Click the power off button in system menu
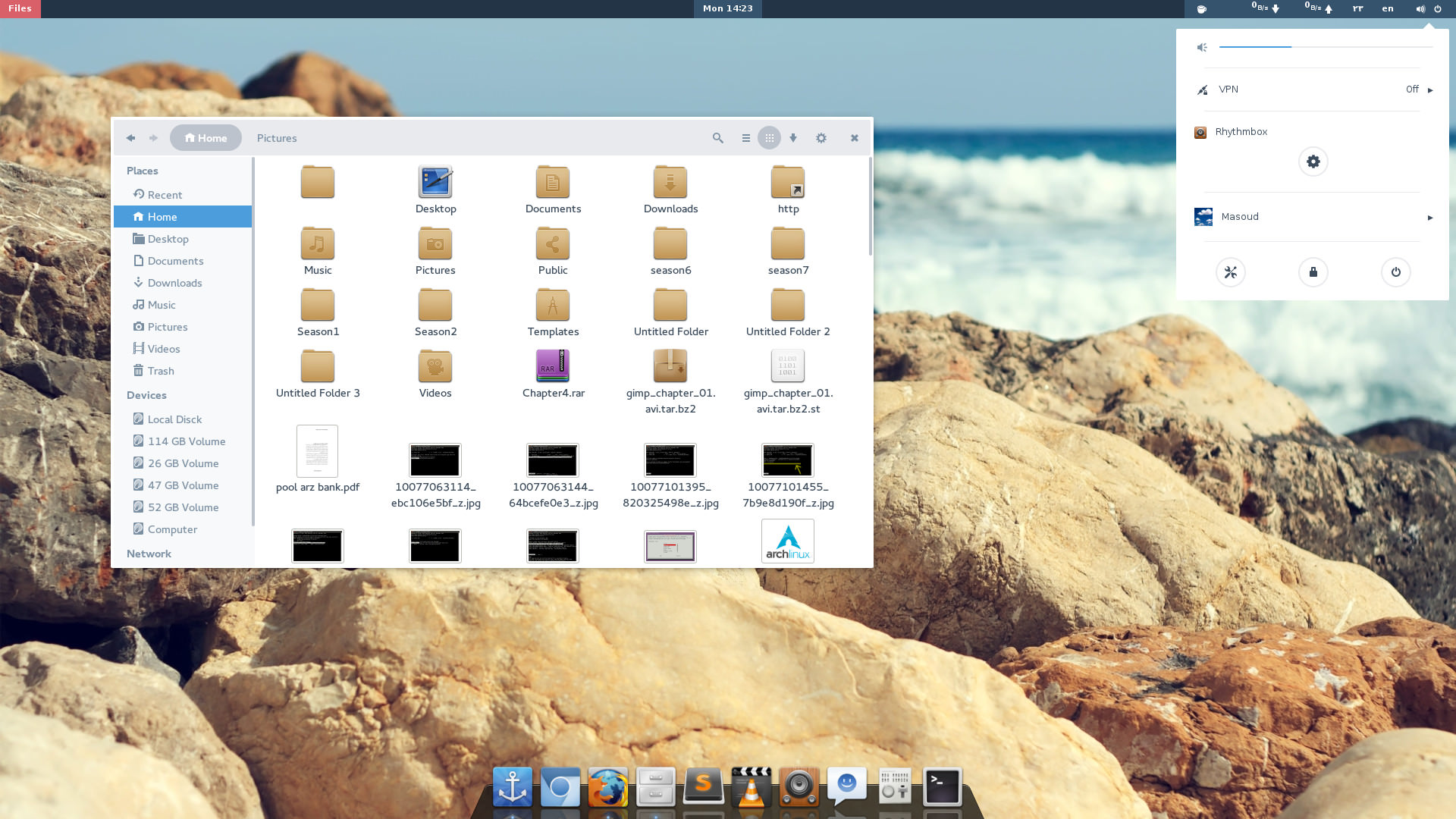1456x819 pixels. click(1395, 272)
